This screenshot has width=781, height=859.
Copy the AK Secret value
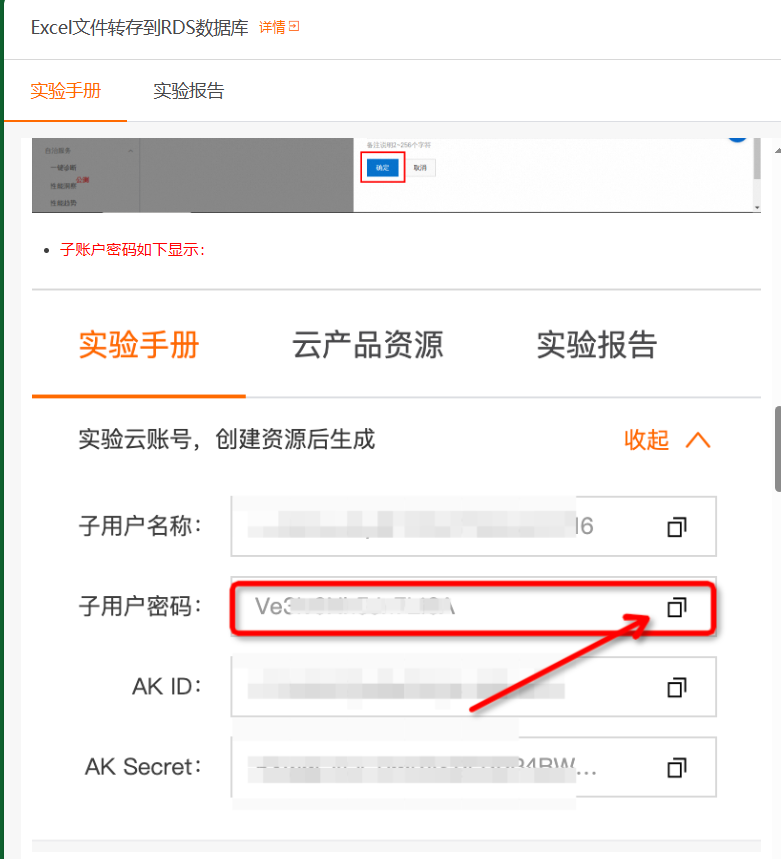(677, 768)
